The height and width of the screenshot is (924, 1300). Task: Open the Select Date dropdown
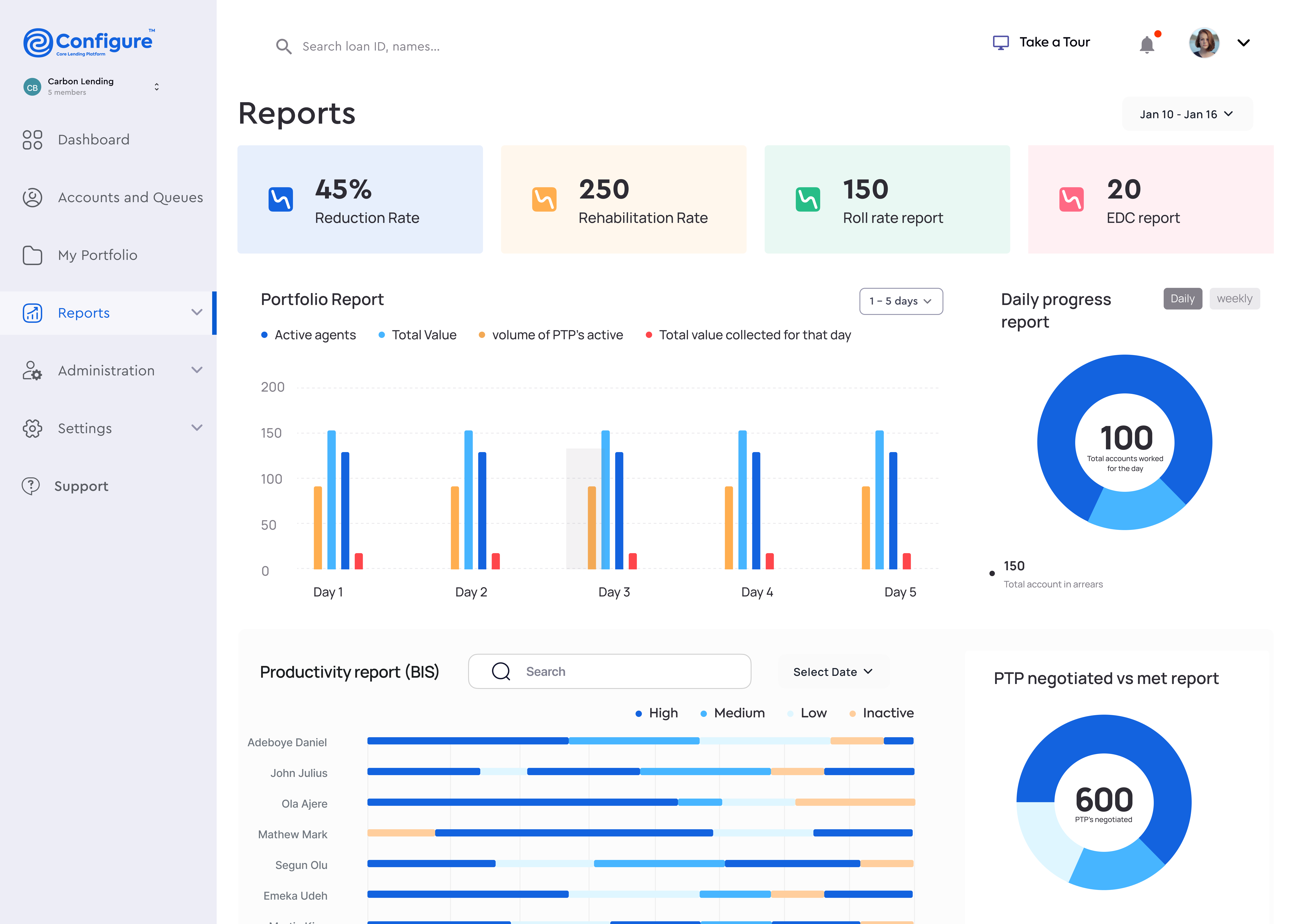[833, 672]
